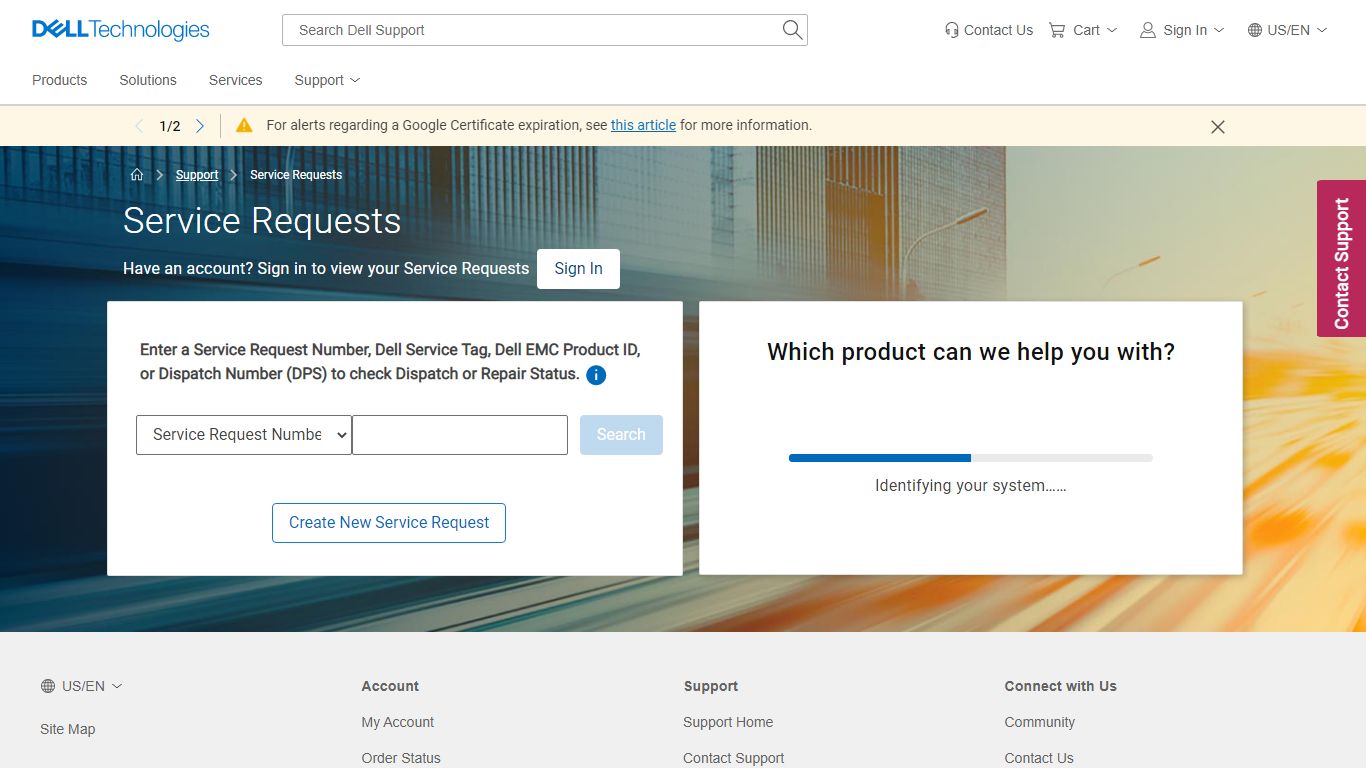This screenshot has width=1366, height=768.
Task: Click the Support breadcrumb link
Action: pyautogui.click(x=197, y=175)
